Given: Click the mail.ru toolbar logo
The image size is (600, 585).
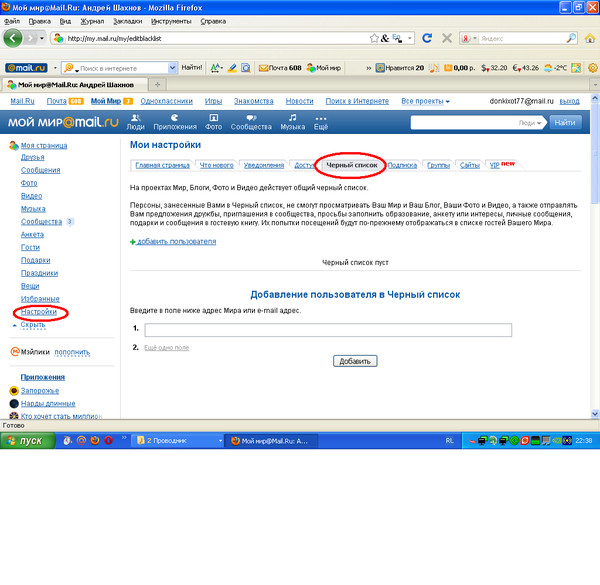Looking at the screenshot, I should pos(26,68).
